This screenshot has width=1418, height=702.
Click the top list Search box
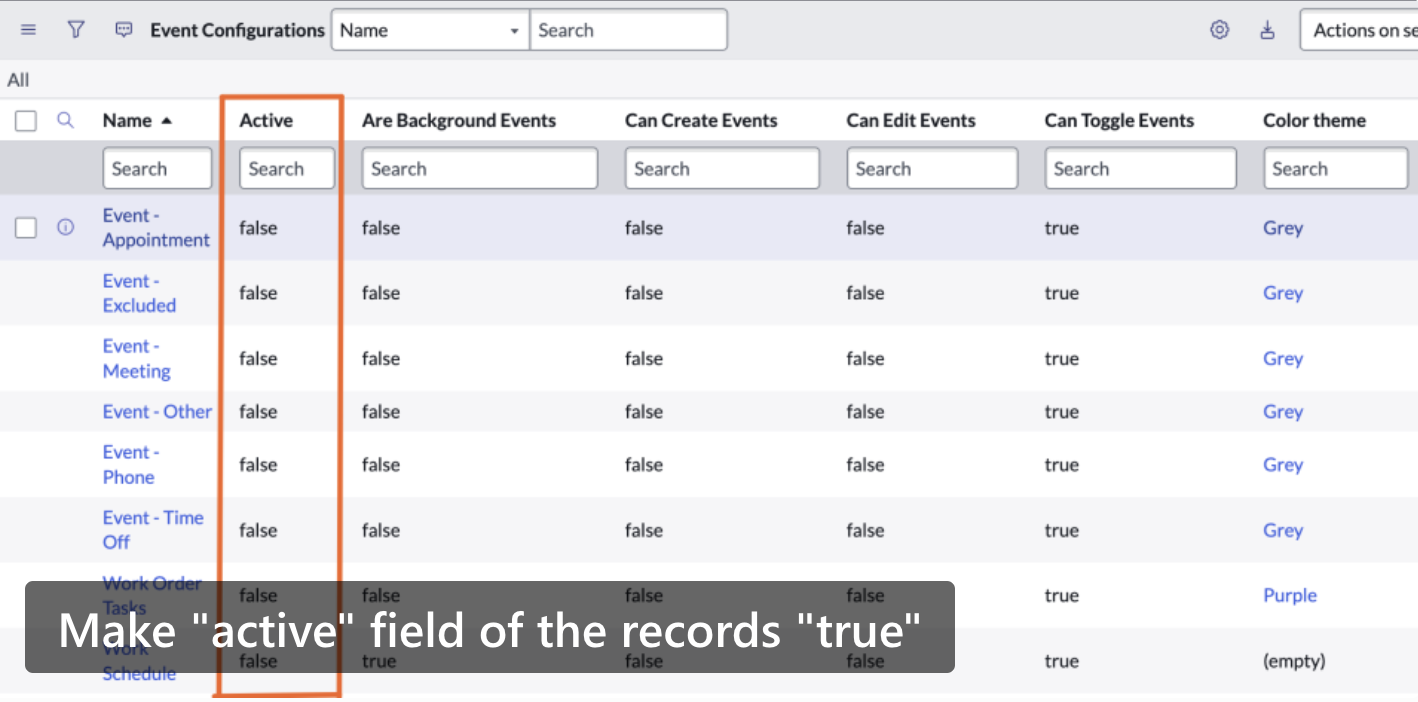[x=628, y=30]
